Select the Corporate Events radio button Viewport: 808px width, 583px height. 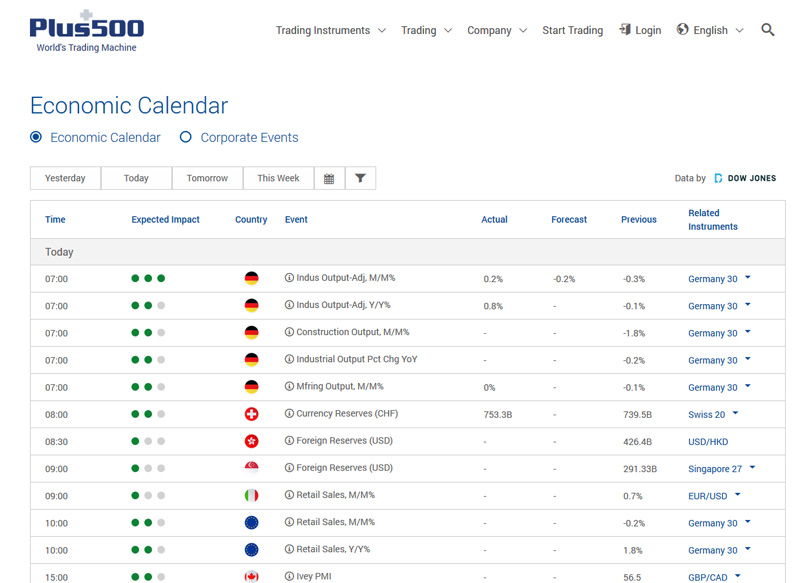[186, 138]
